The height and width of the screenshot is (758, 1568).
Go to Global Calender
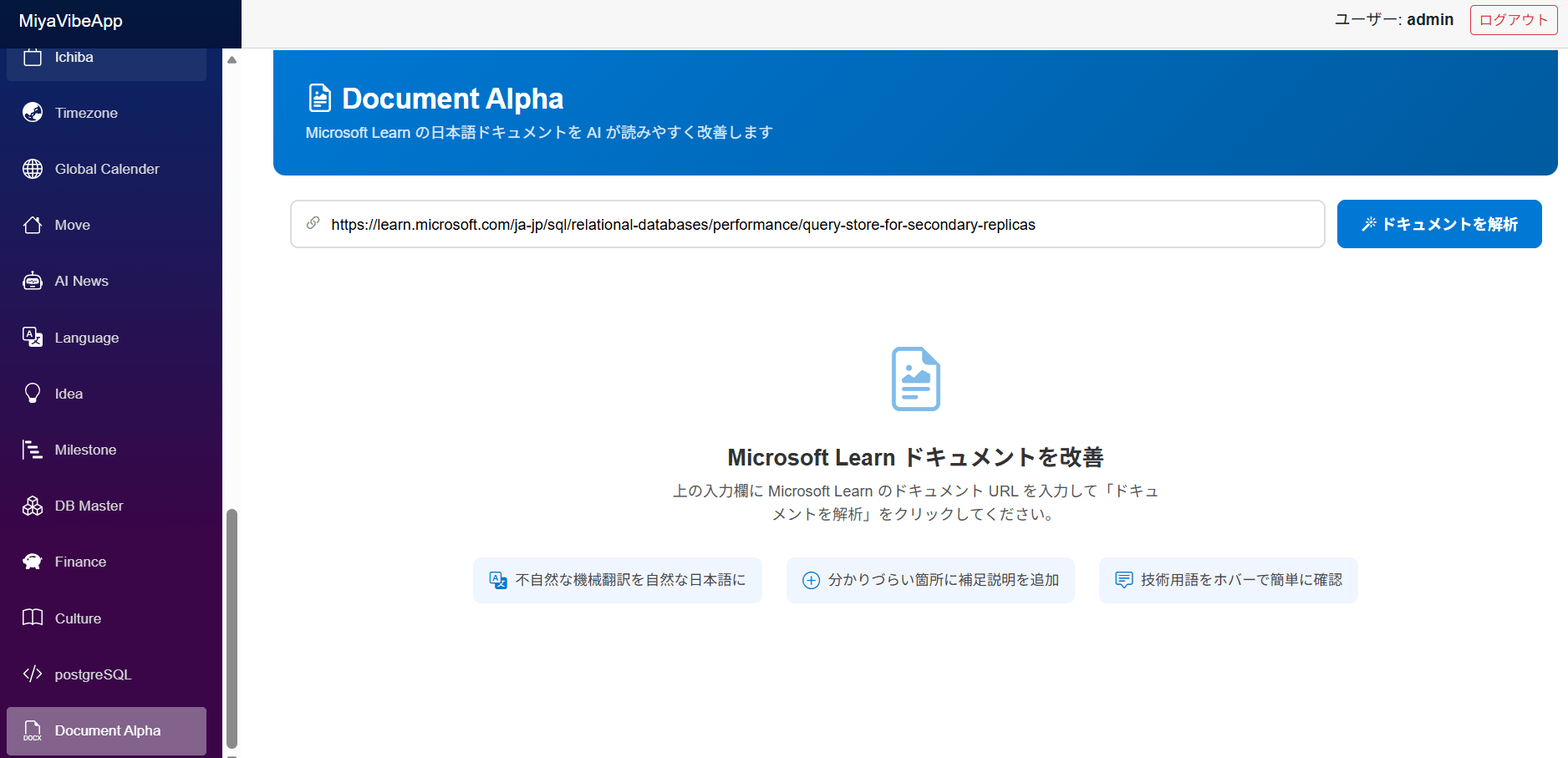pos(106,169)
